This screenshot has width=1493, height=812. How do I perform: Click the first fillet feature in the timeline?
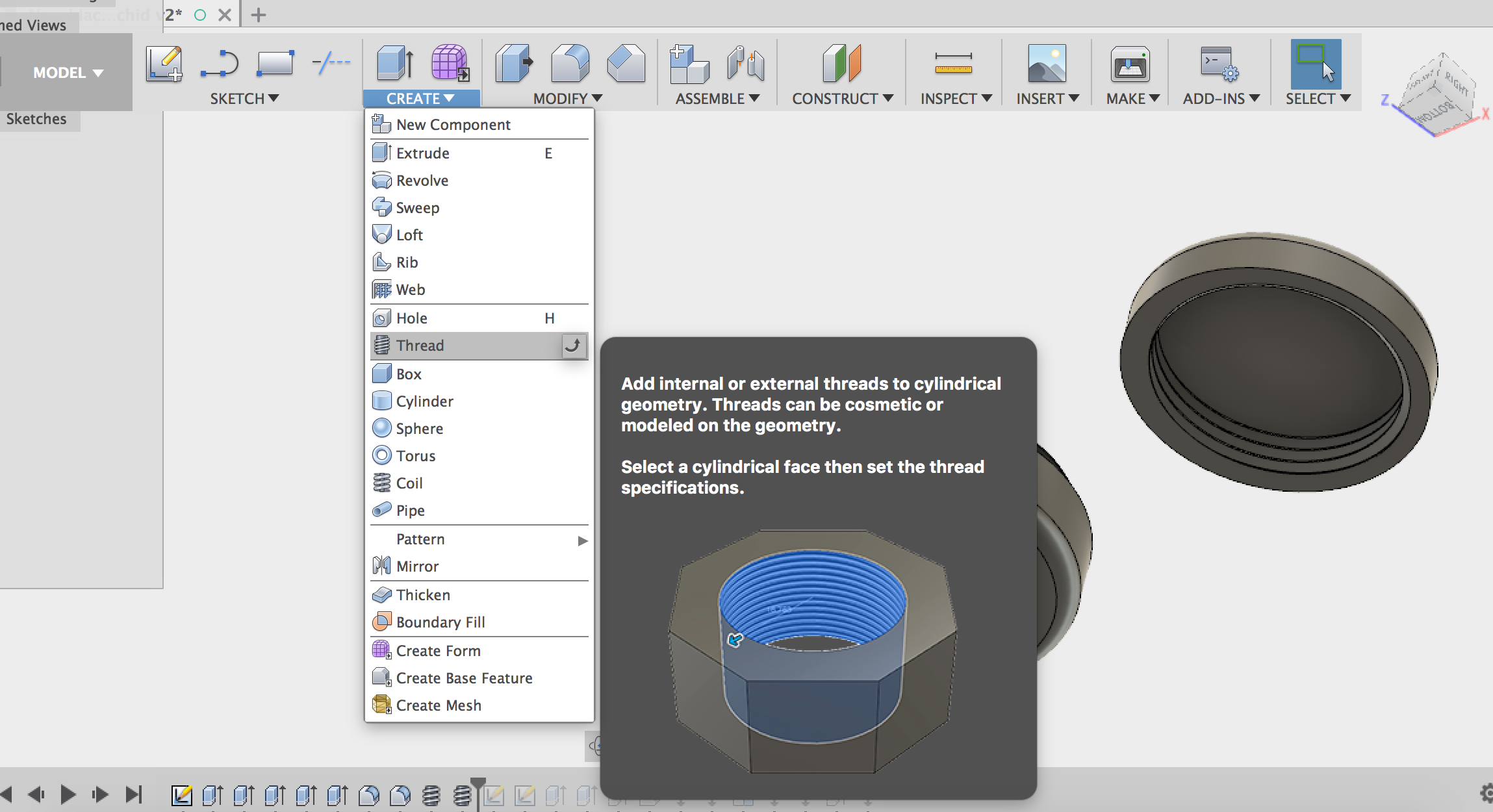[368, 794]
